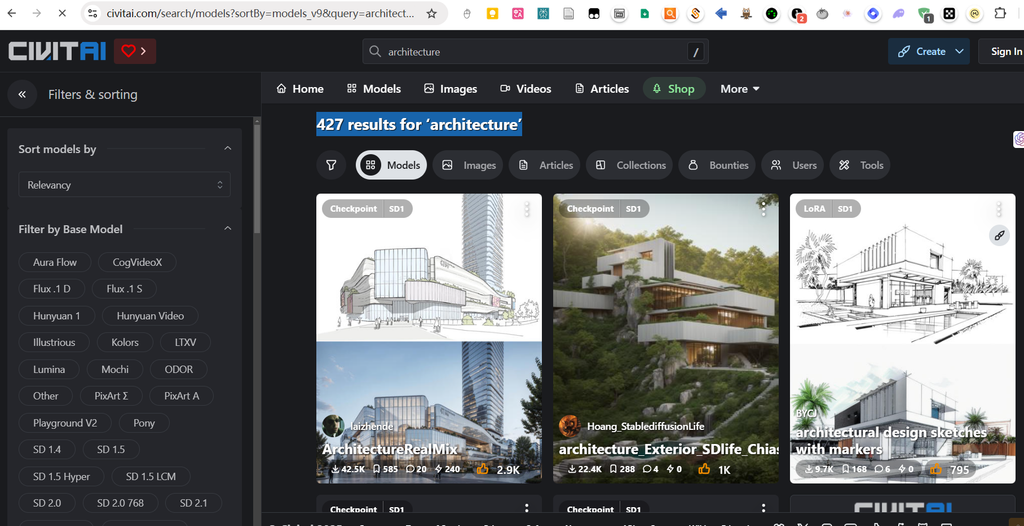
Task: Open ArchitectureRealMix model title
Action: [x=390, y=450]
